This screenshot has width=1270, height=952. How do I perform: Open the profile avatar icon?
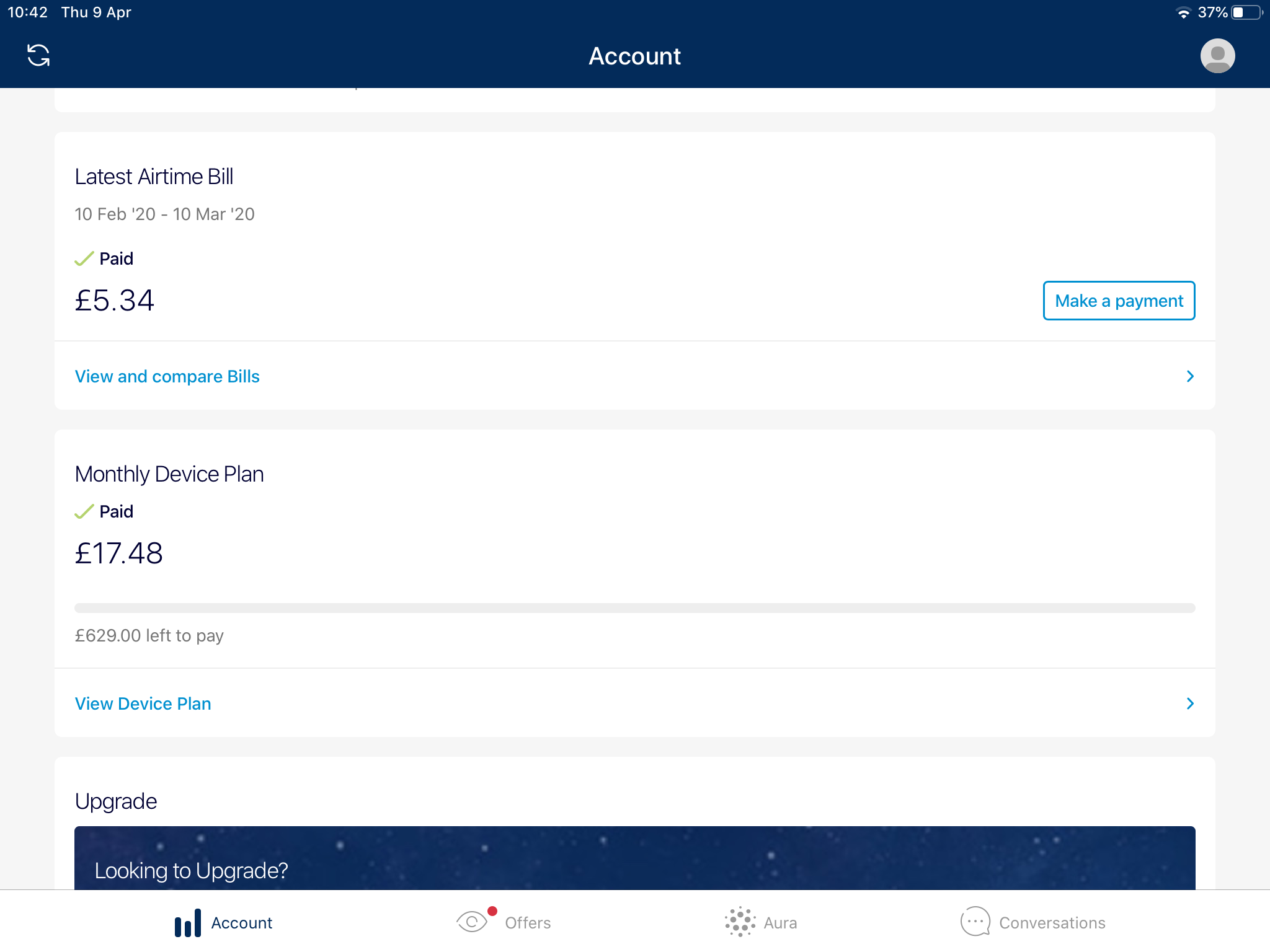tap(1217, 56)
